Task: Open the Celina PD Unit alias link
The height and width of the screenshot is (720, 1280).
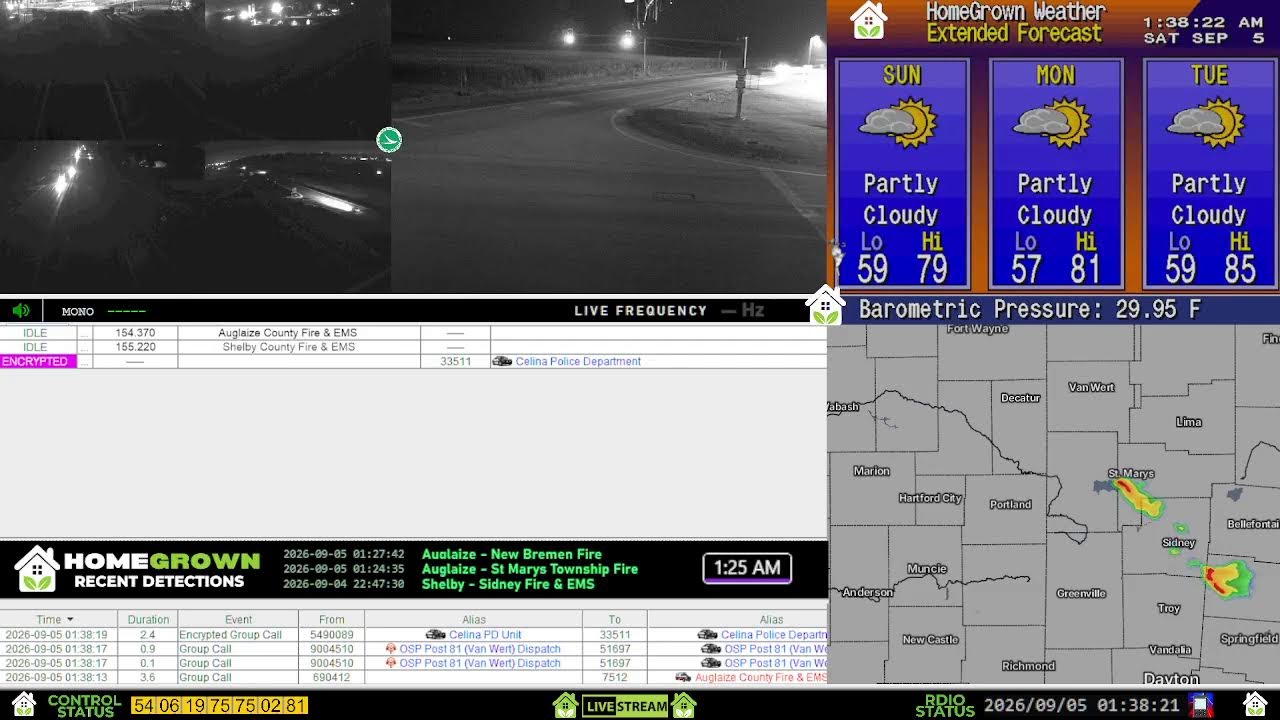Action: pyautogui.click(x=485, y=635)
